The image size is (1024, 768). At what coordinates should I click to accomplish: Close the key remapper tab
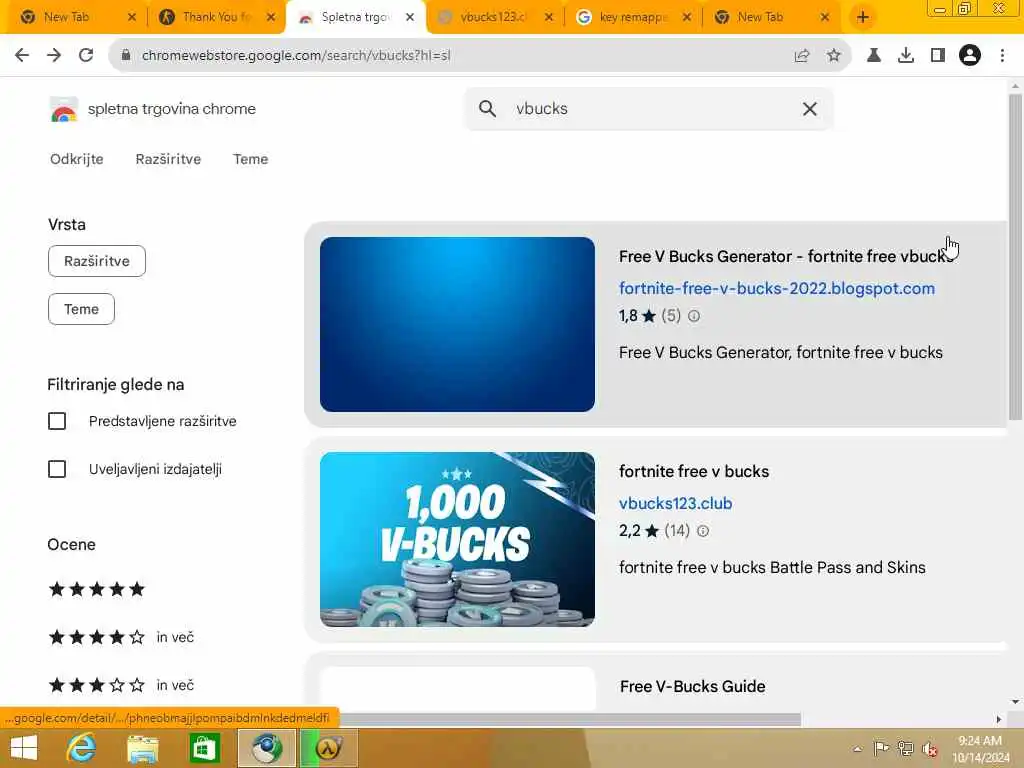coord(687,18)
